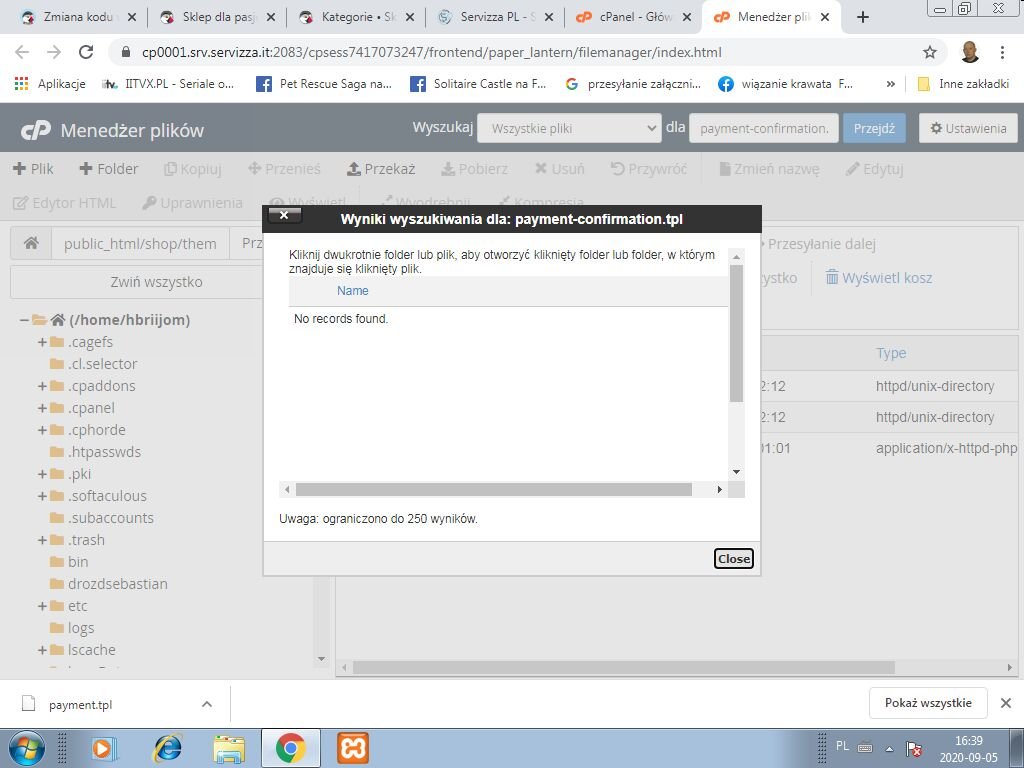
Task: Expand the .cagefs folder
Action: tap(42, 342)
